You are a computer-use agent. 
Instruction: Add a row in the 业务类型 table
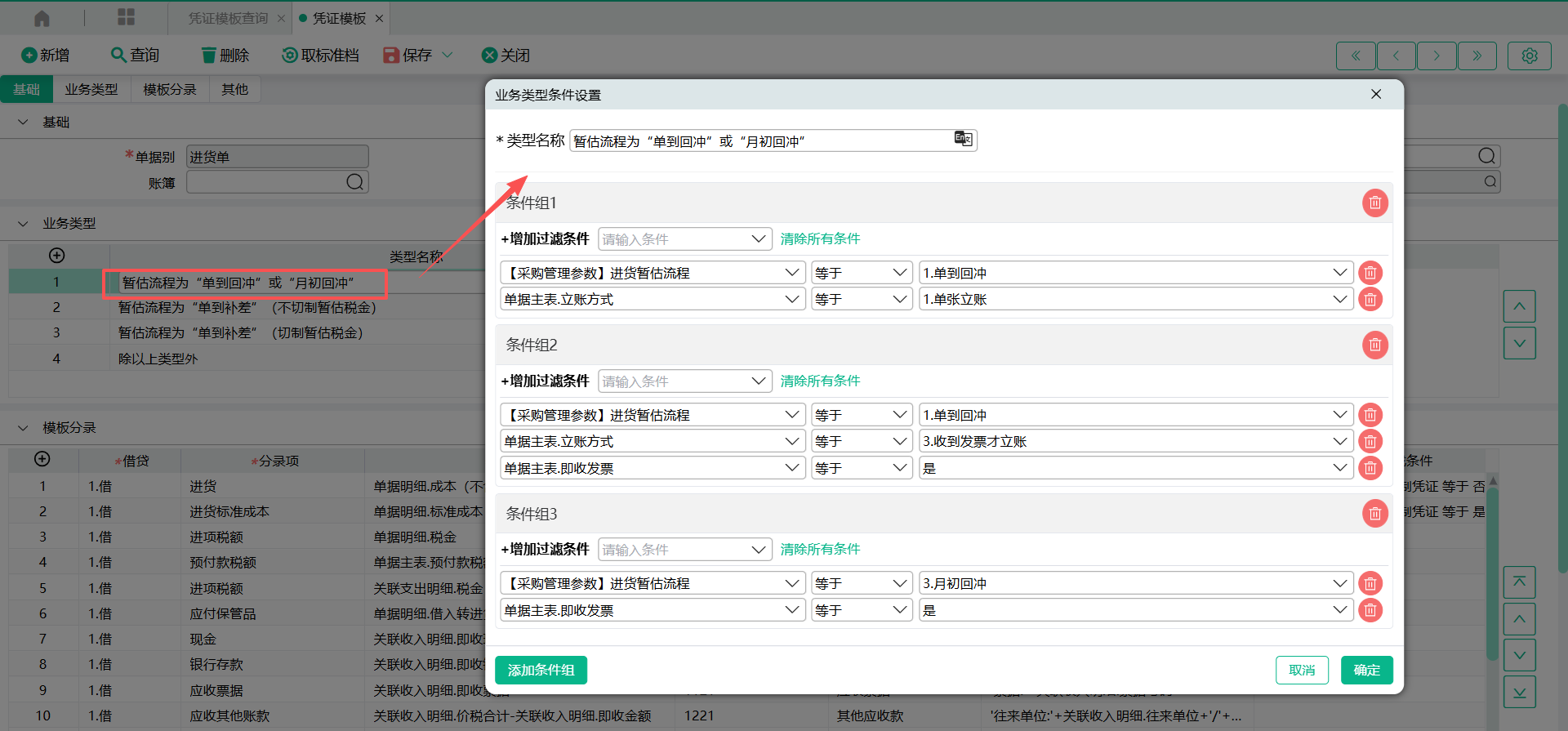(x=56, y=256)
